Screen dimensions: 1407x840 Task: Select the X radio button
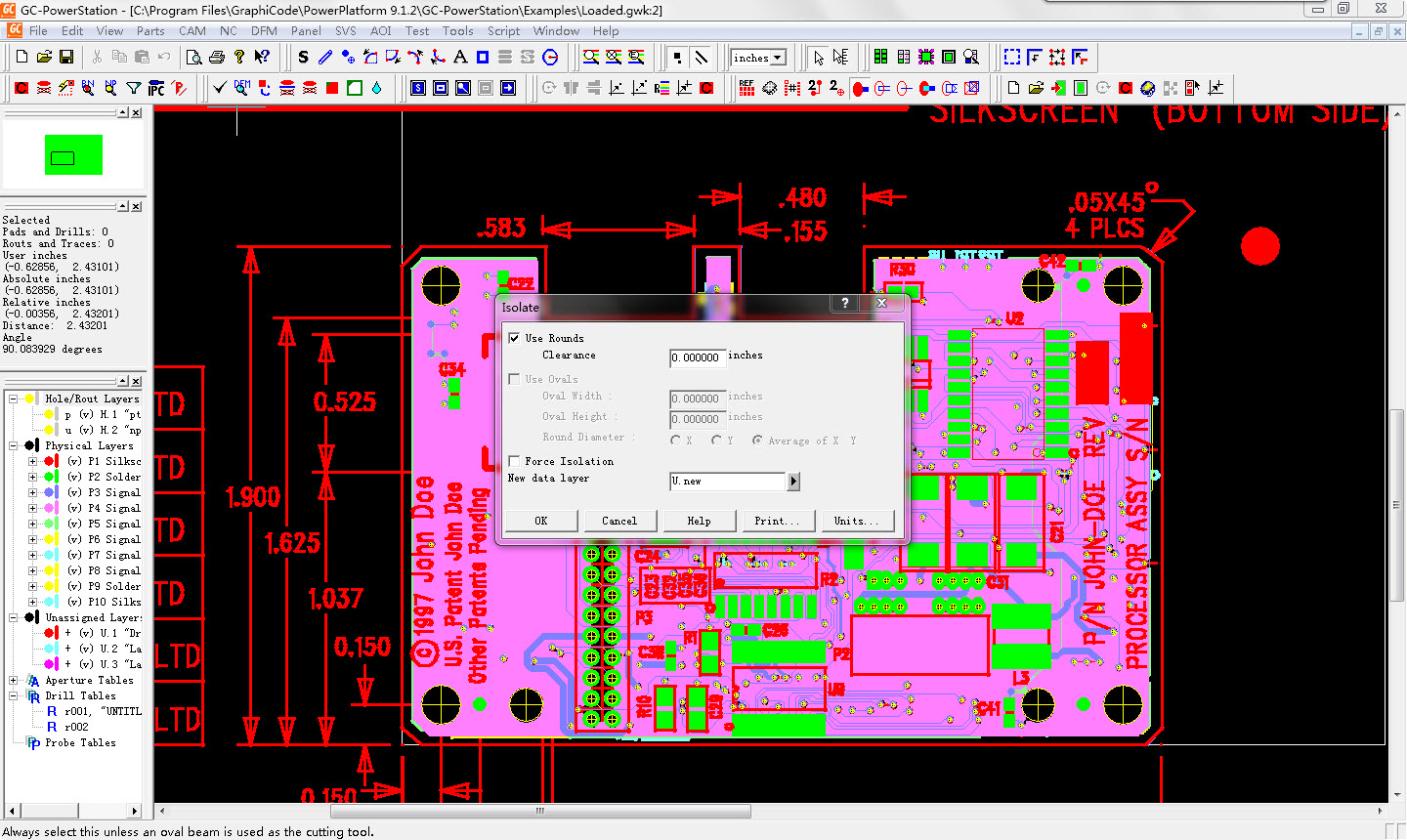click(x=676, y=441)
